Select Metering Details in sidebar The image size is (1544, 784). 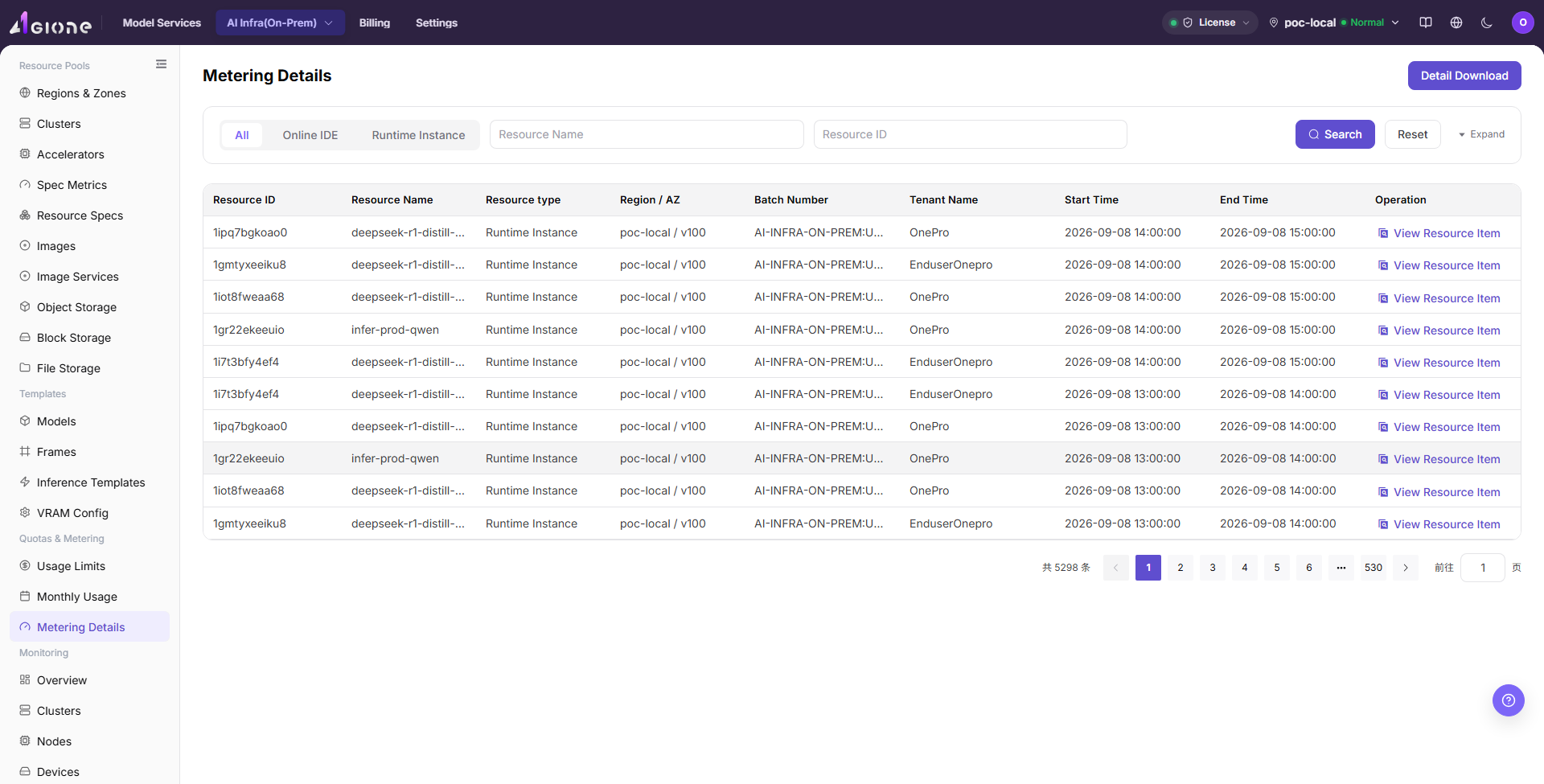tap(90, 627)
